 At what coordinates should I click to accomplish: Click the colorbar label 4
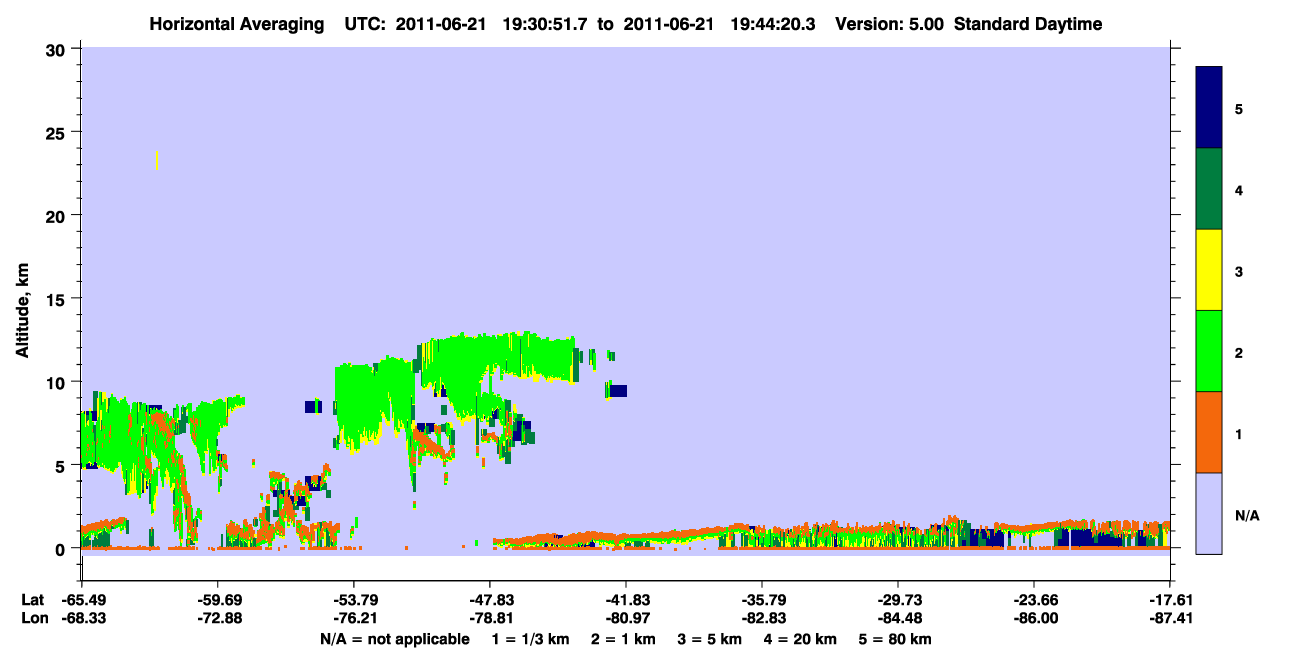pos(1239,189)
